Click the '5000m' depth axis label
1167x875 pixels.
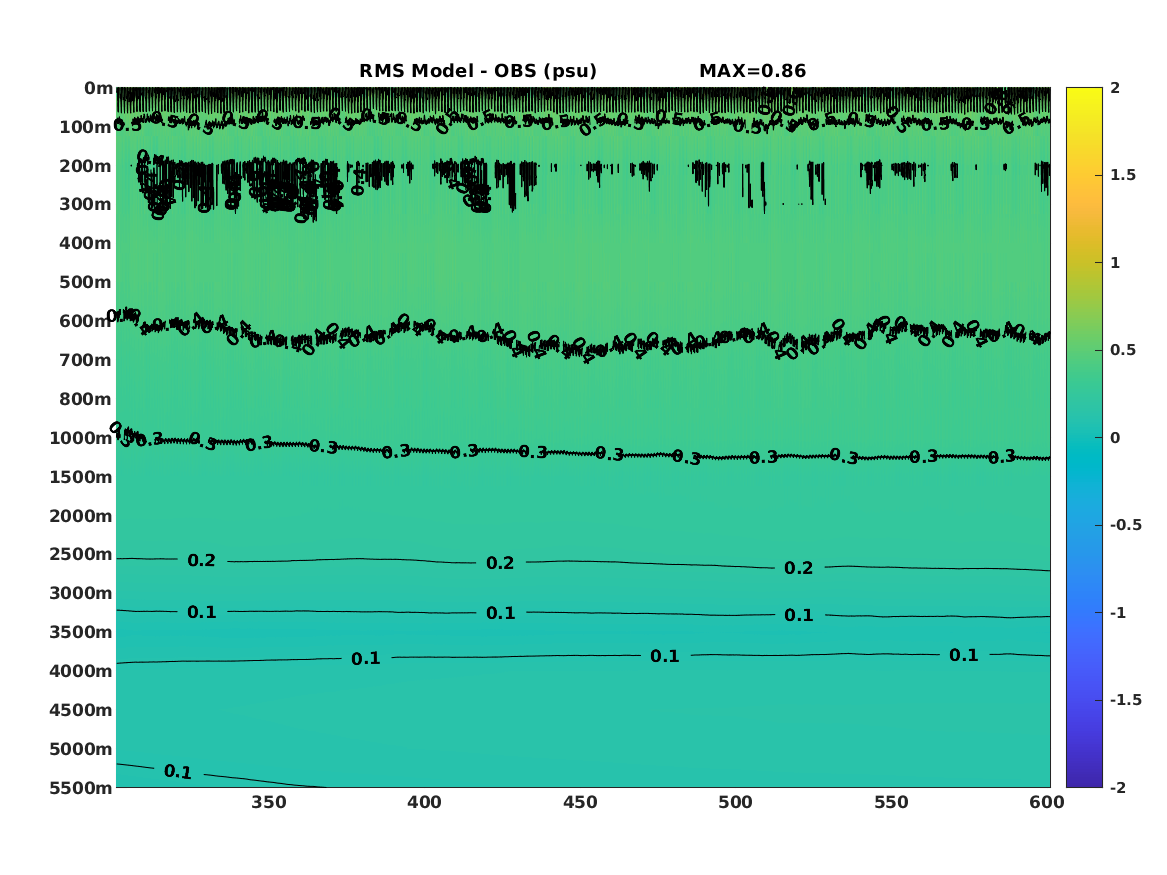point(81,749)
